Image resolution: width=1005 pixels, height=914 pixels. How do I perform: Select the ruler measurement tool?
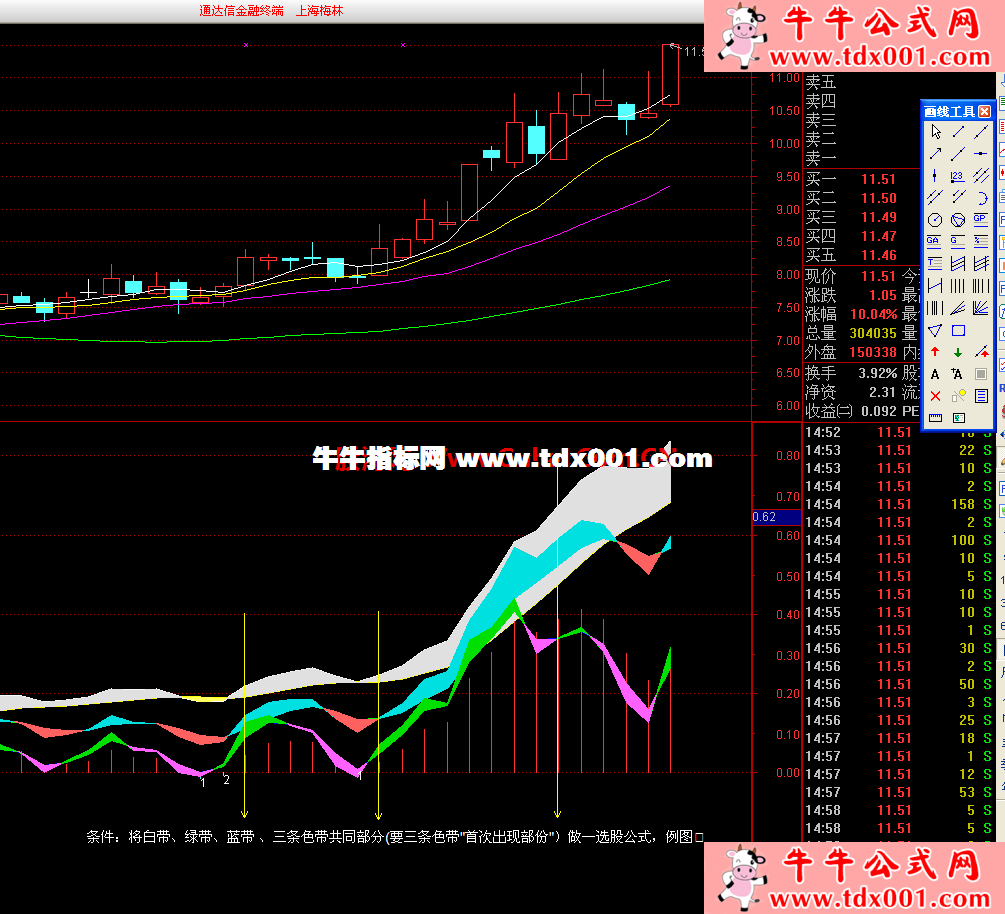[935, 417]
